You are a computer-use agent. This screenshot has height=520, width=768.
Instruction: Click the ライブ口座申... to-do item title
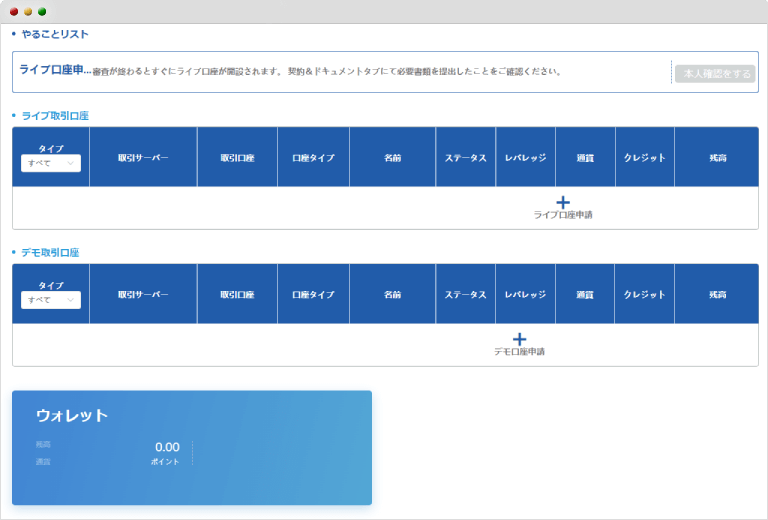(55, 70)
